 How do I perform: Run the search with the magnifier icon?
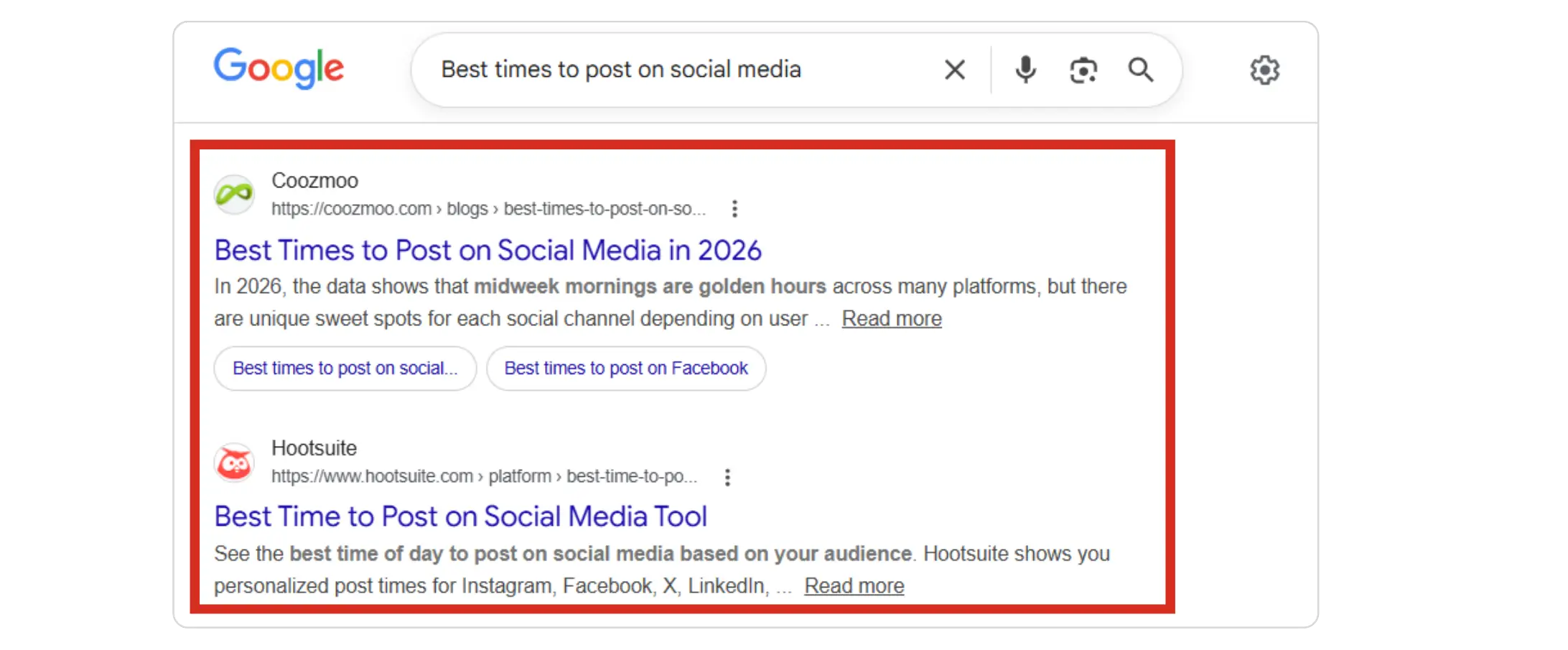coord(1141,70)
